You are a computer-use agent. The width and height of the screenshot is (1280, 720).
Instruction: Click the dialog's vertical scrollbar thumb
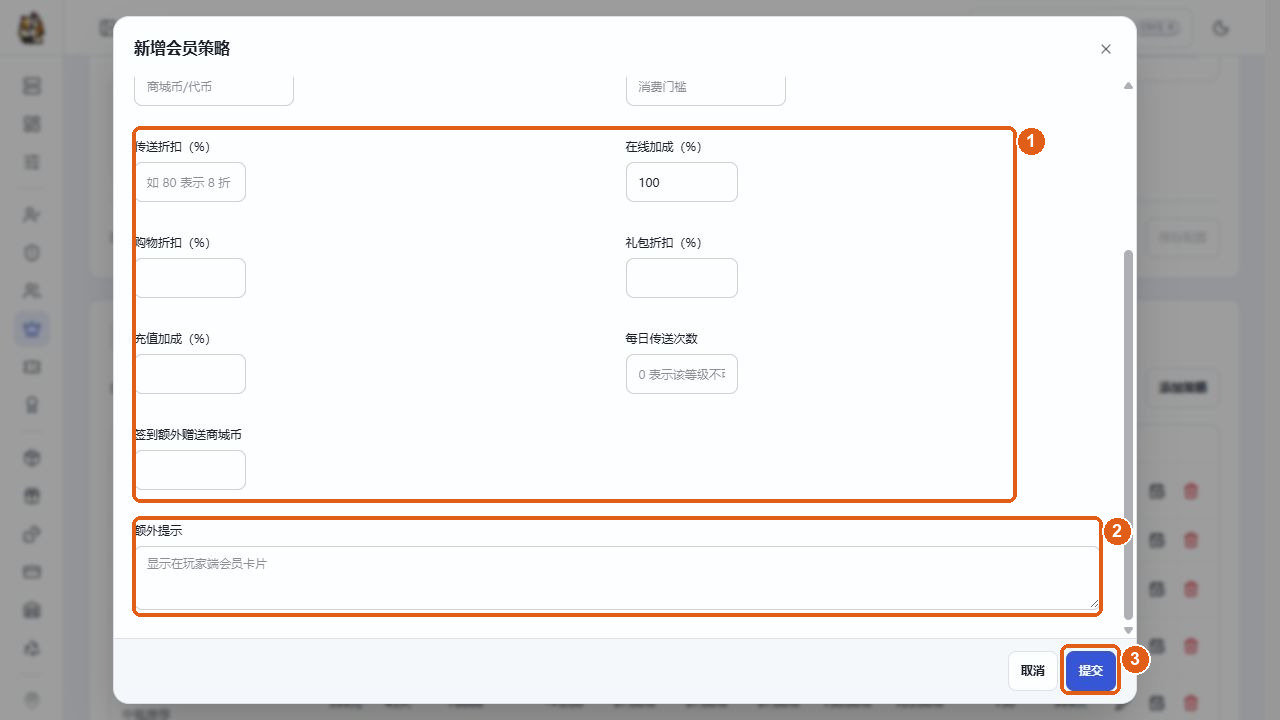(x=1129, y=435)
